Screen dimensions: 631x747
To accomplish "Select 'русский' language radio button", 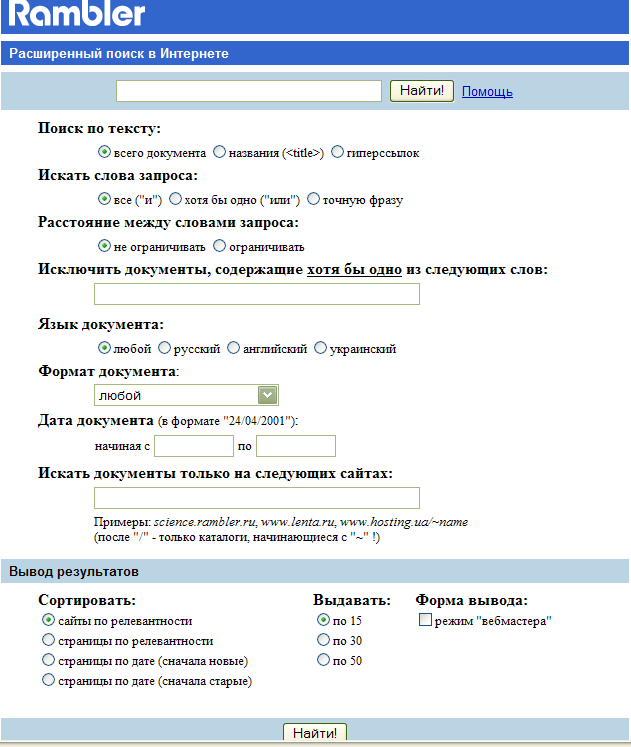I will tap(164, 348).
